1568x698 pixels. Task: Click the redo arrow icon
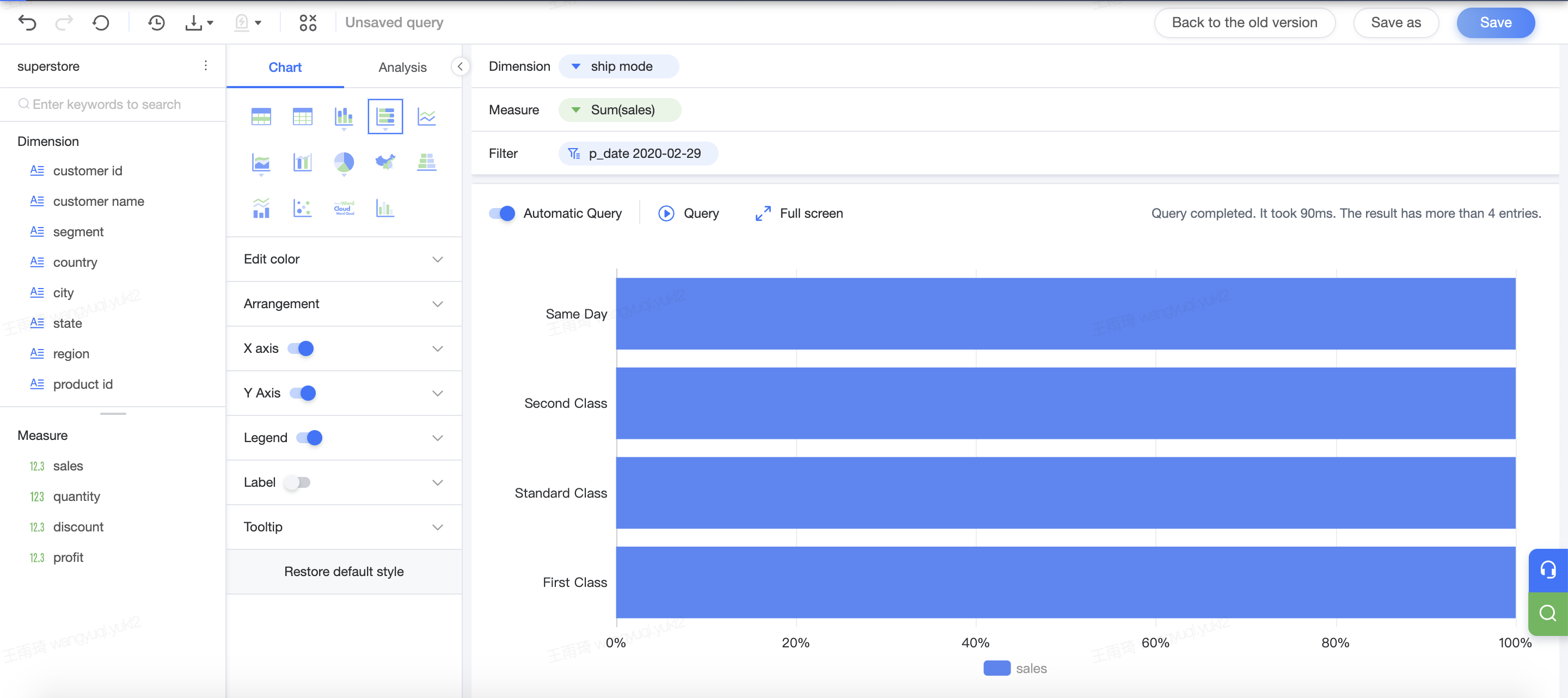tap(64, 22)
